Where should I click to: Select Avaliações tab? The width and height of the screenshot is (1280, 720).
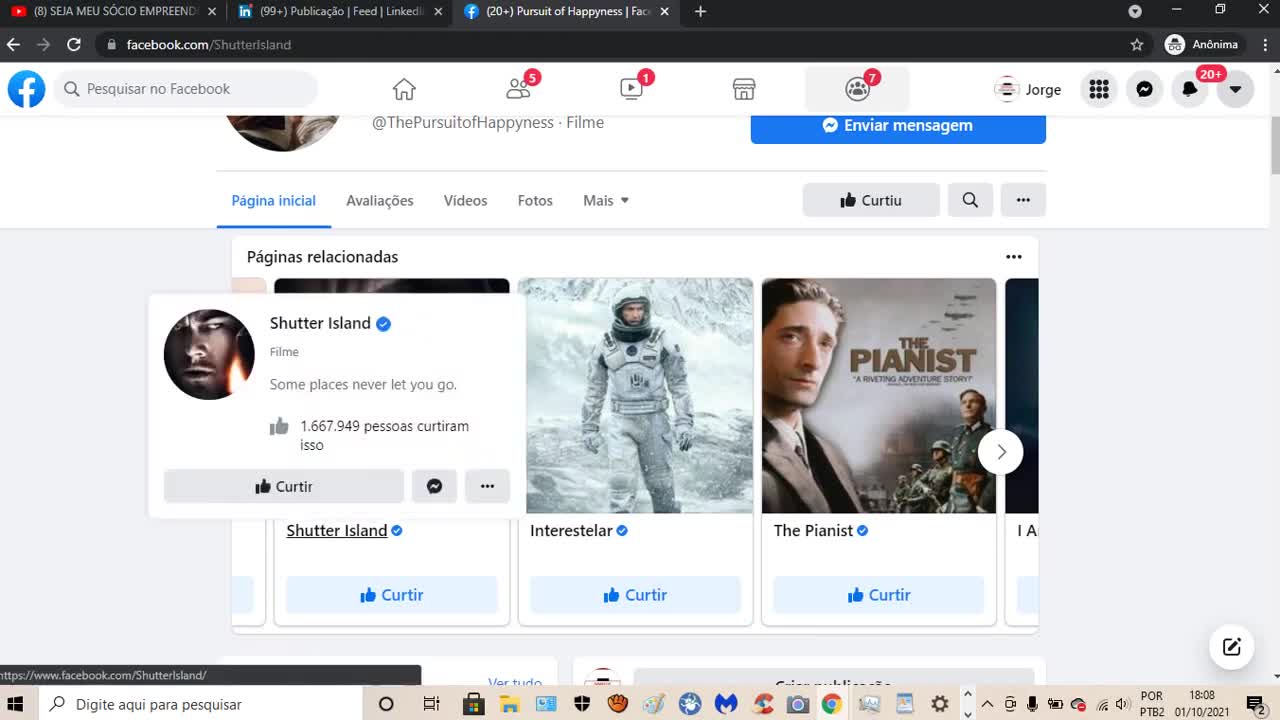(x=380, y=200)
